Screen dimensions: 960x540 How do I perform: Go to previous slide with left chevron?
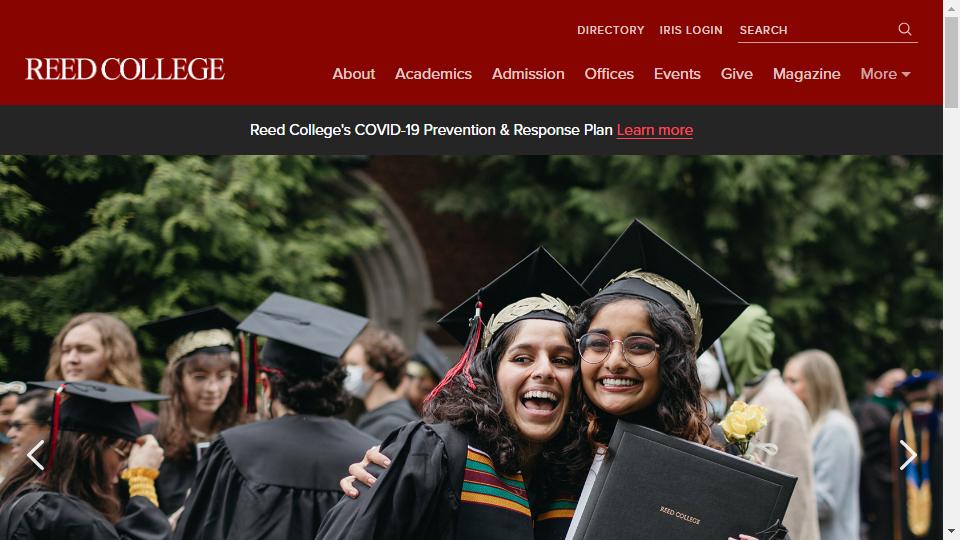coord(36,455)
